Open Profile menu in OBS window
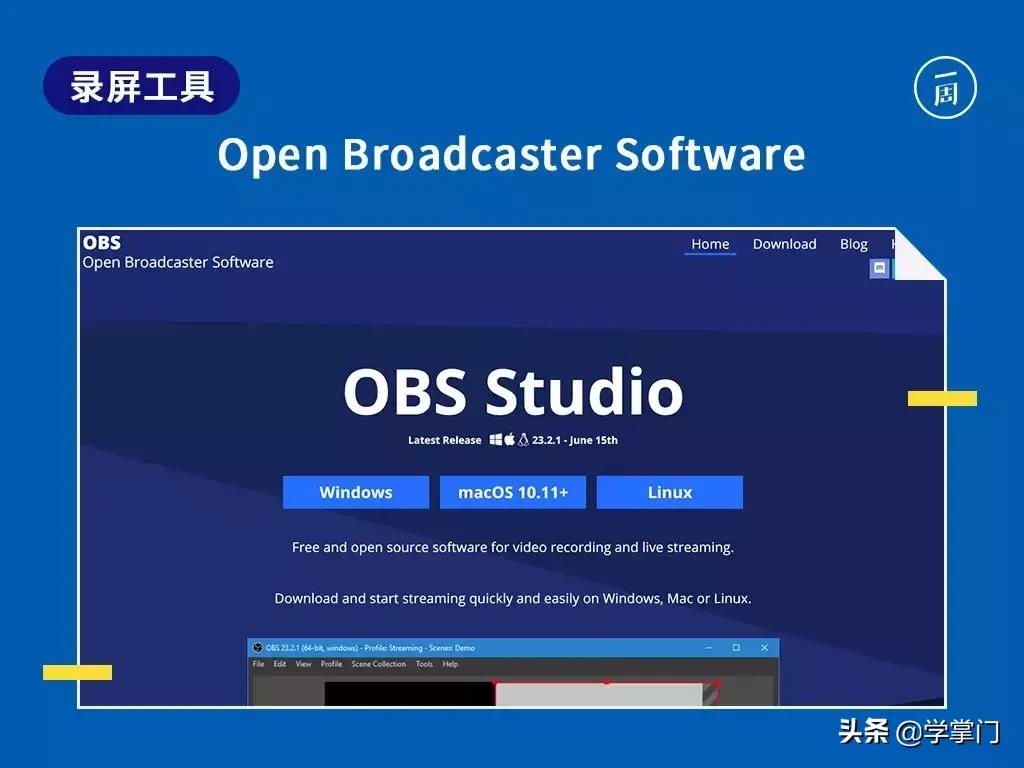This screenshot has width=1024, height=768. (331, 664)
